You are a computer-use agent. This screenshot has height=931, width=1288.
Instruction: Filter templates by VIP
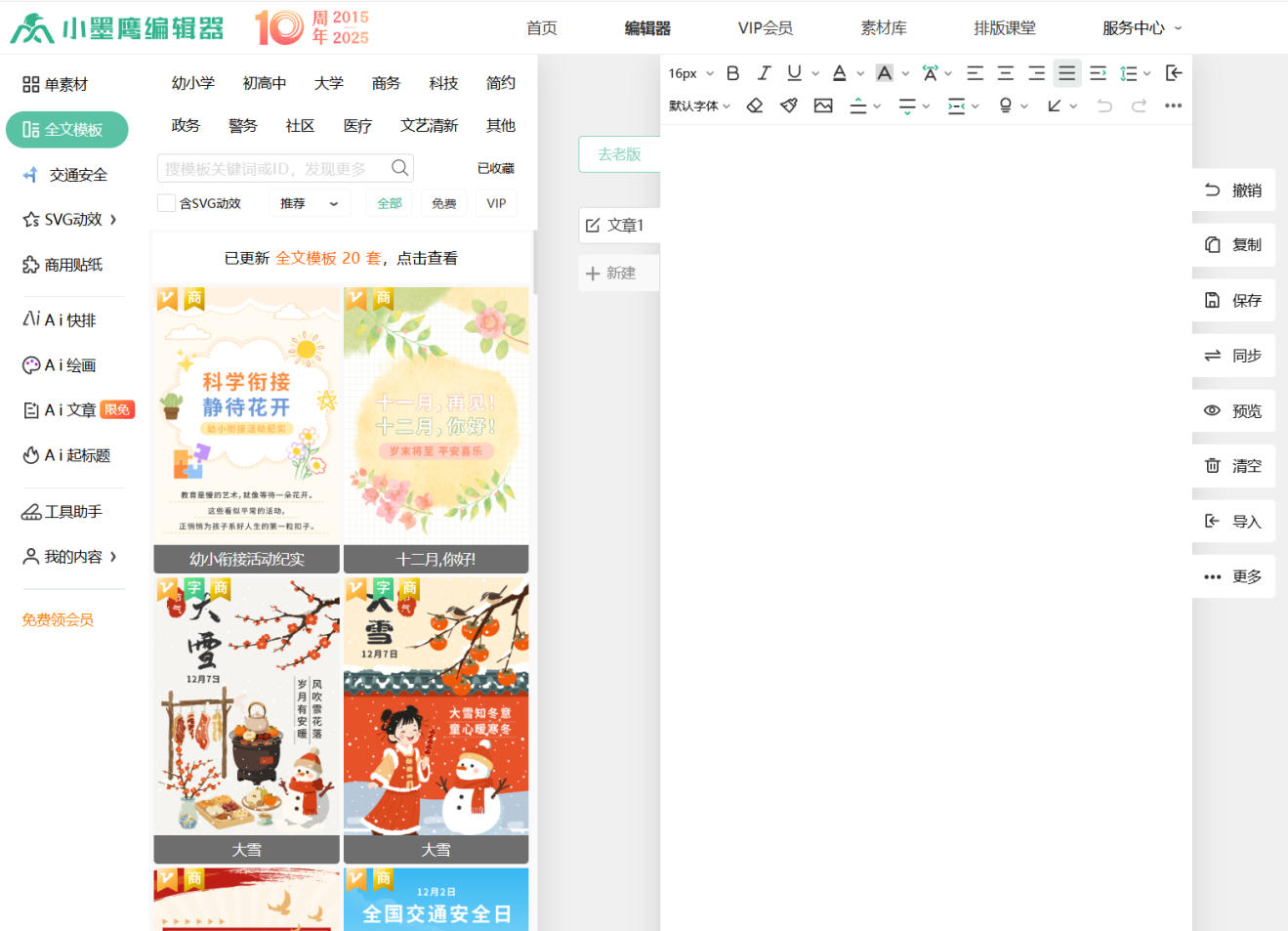tap(496, 203)
